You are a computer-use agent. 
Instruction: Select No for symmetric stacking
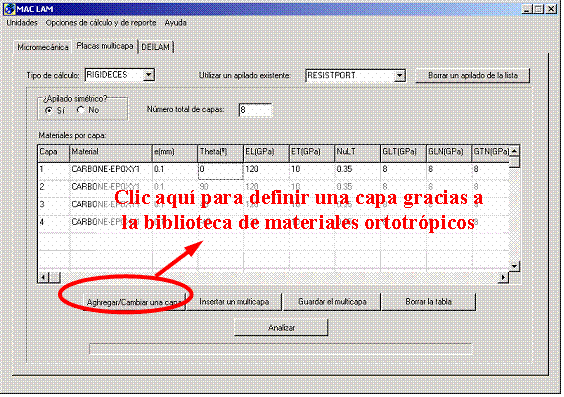pyautogui.click(x=81, y=110)
